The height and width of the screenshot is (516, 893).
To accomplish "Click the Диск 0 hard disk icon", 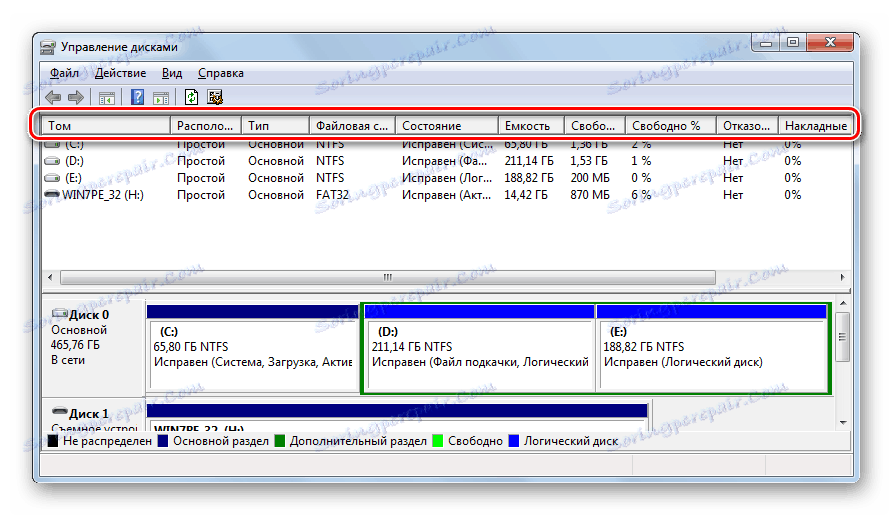I will tap(59, 314).
